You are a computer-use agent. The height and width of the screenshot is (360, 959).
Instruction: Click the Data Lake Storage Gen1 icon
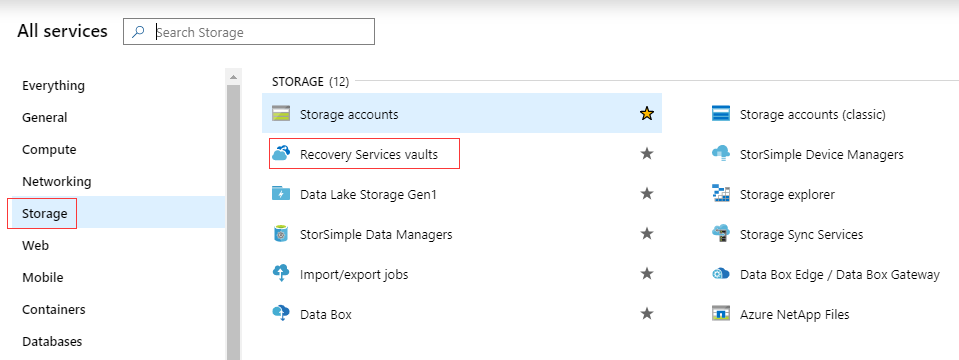281,194
